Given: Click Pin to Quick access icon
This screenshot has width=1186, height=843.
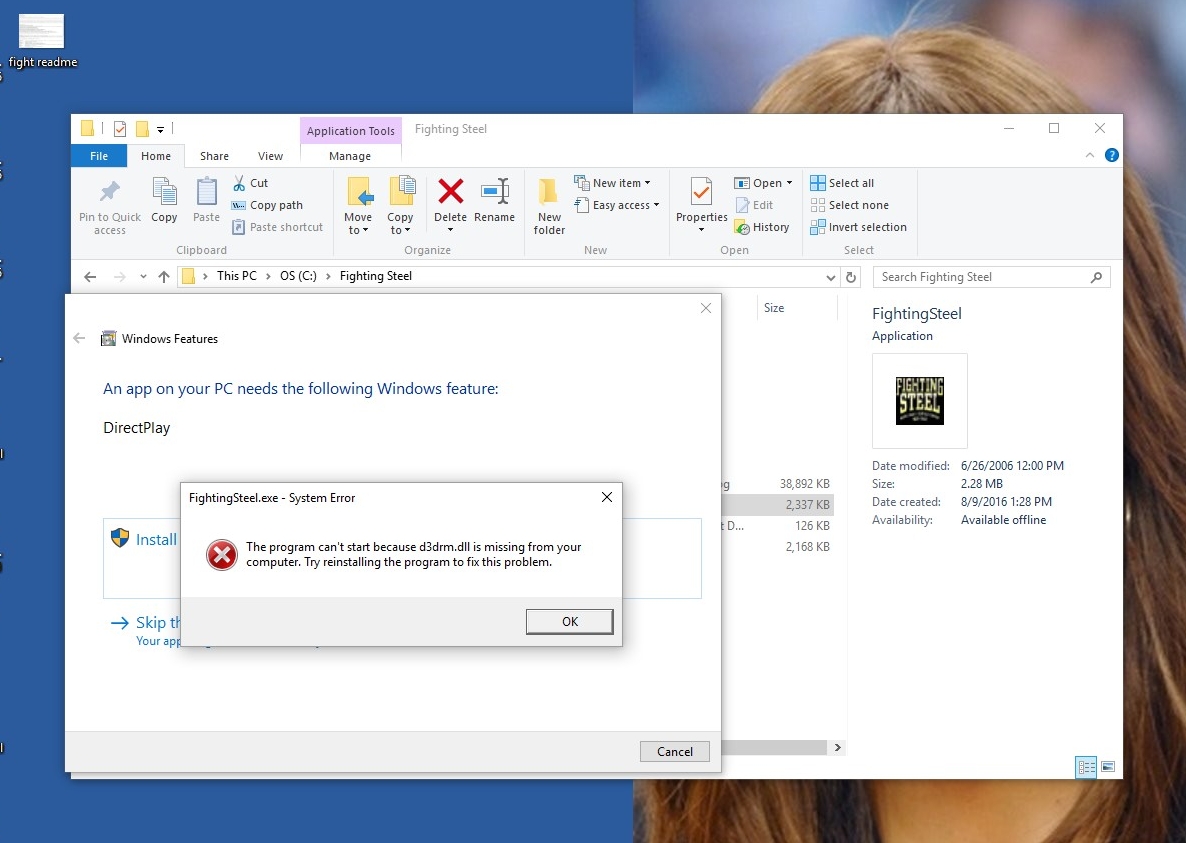Looking at the screenshot, I should click(x=110, y=193).
